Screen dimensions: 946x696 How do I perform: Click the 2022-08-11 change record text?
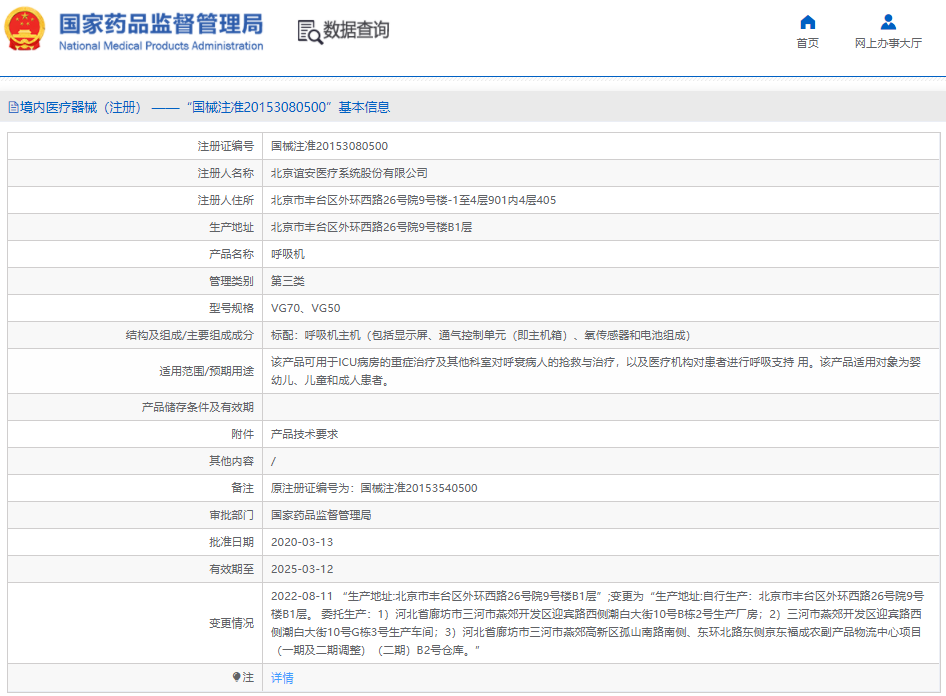[597, 623]
